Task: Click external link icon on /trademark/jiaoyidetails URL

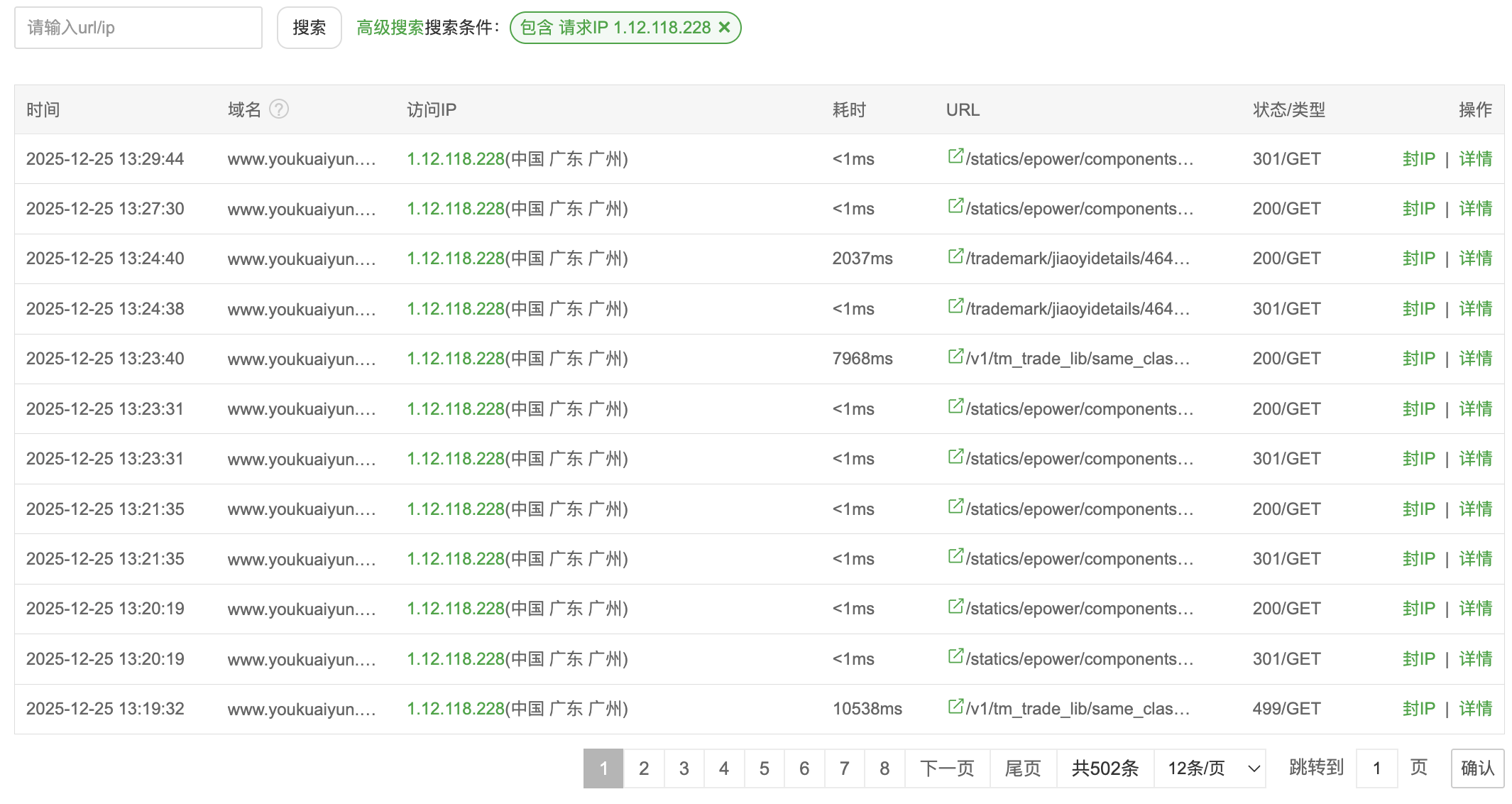Action: coord(955,257)
